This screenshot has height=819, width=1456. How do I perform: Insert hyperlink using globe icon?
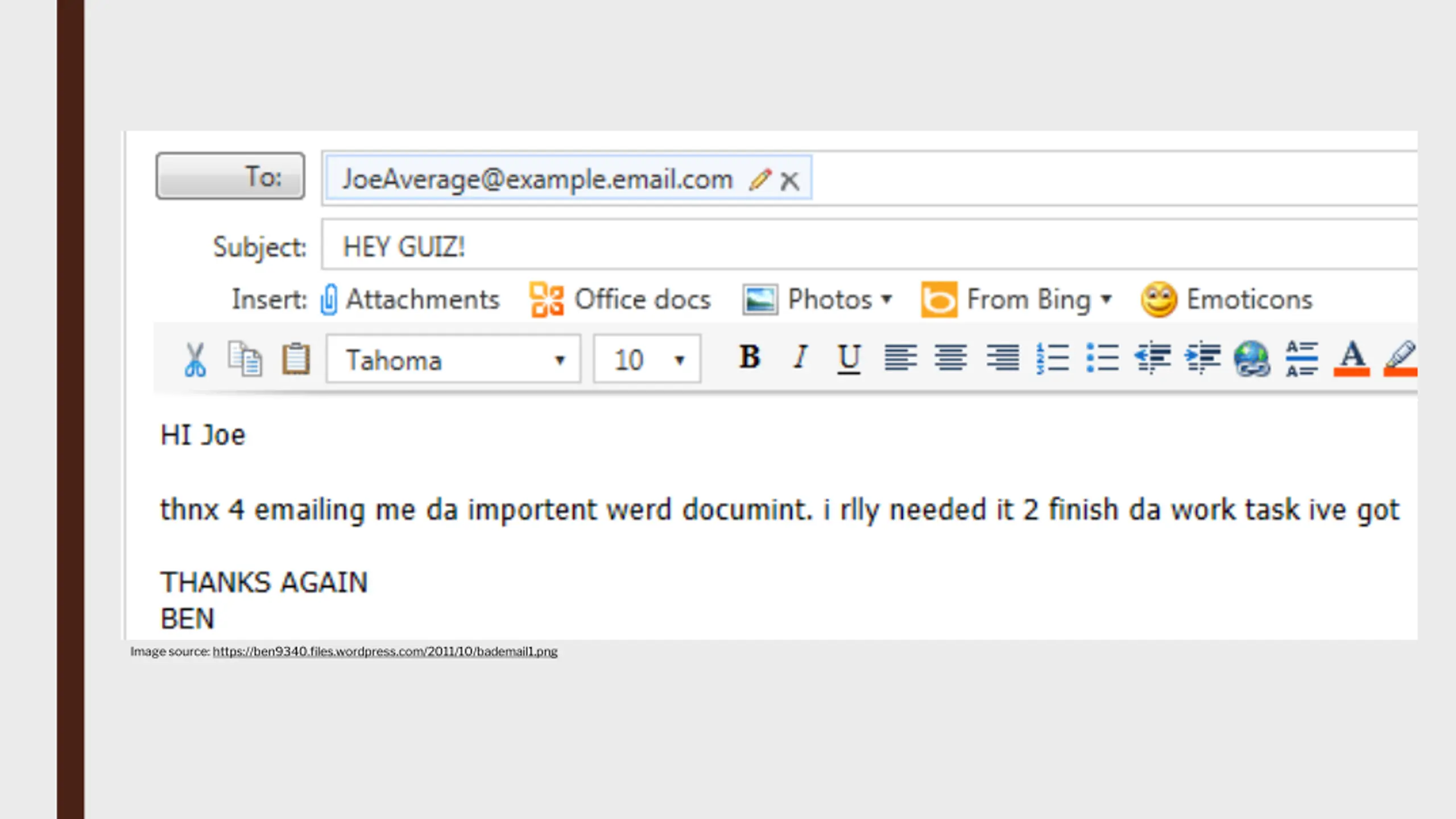1251,359
